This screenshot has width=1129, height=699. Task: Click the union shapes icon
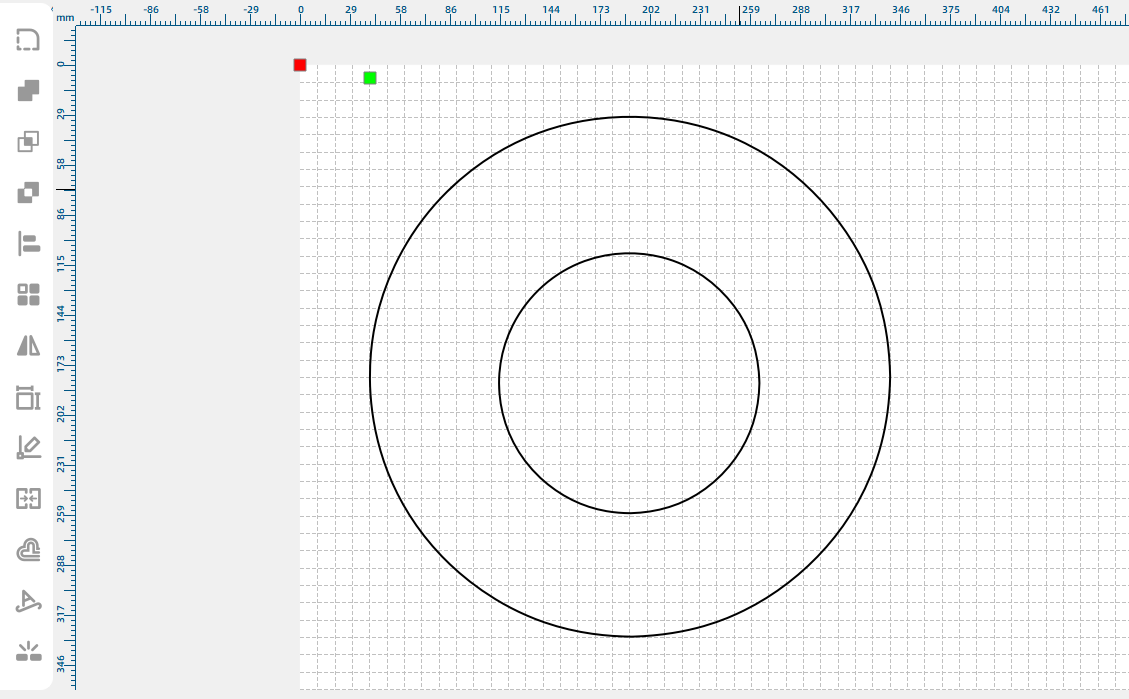pos(28,91)
